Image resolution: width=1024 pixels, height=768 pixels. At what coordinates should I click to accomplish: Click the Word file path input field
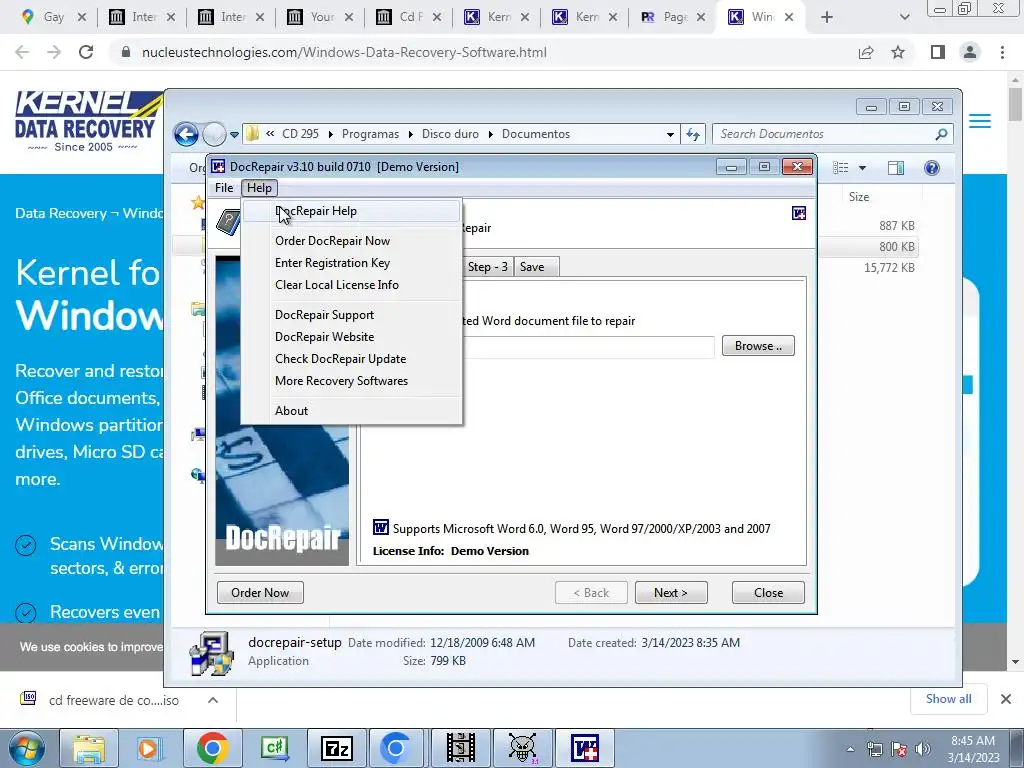tap(588, 347)
